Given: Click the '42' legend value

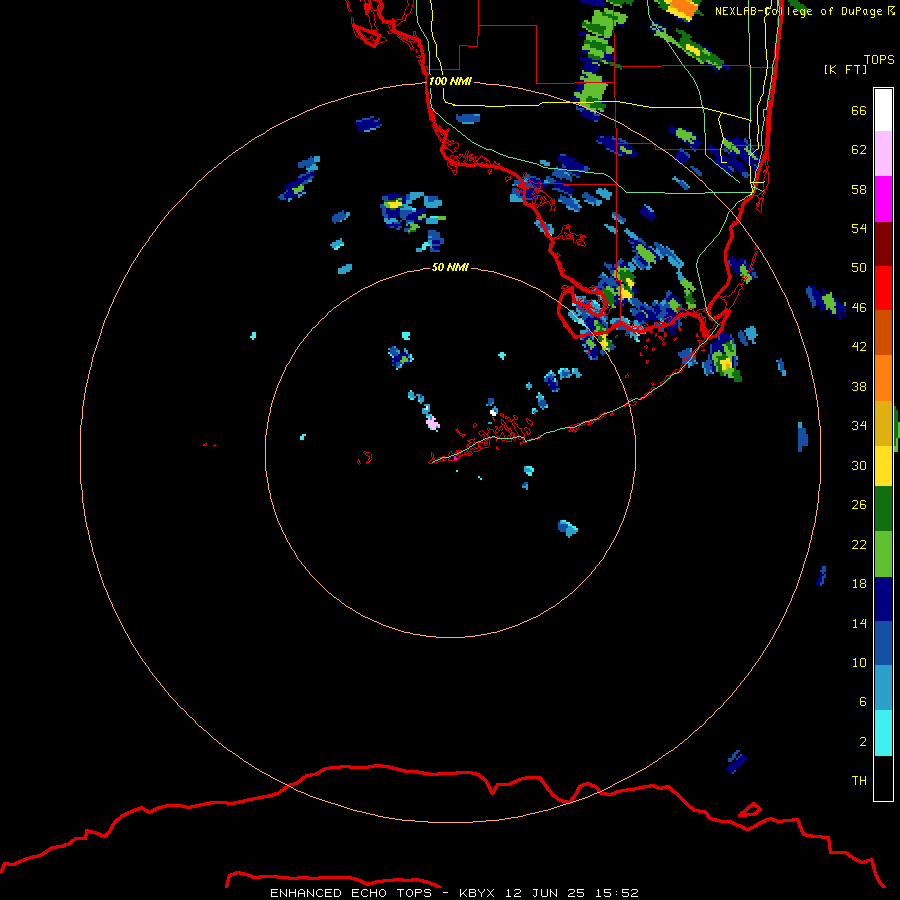Looking at the screenshot, I should pyautogui.click(x=859, y=347).
